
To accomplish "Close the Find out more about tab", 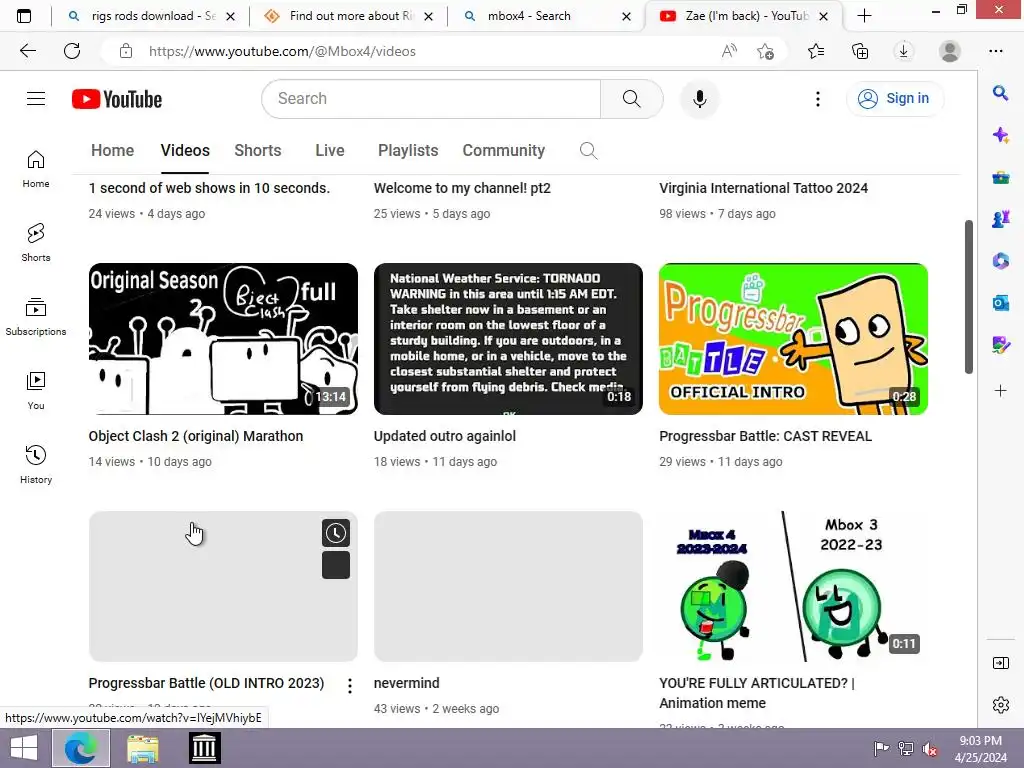I will point(428,16).
